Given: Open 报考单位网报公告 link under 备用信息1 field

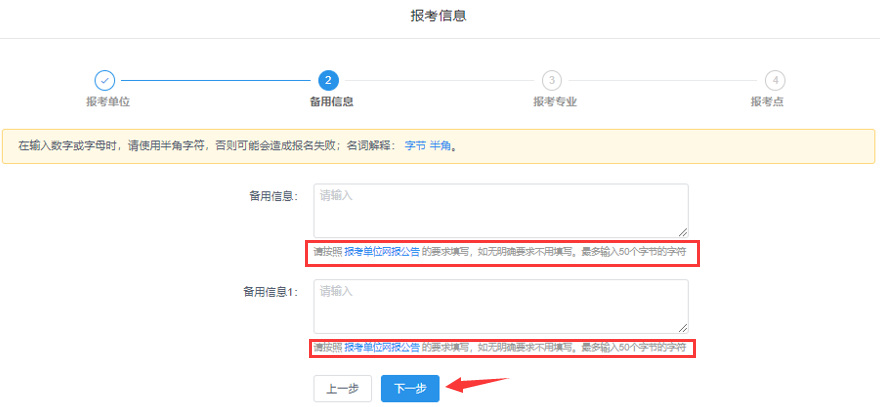Looking at the screenshot, I should pyautogui.click(x=381, y=348).
